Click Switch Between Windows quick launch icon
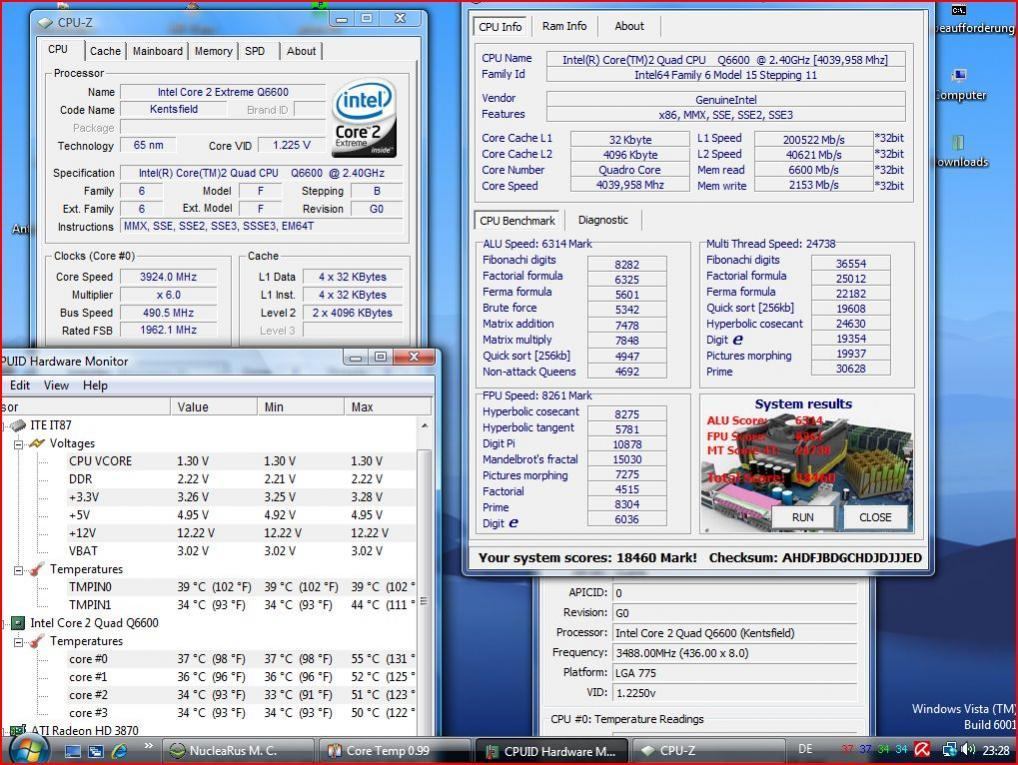The width and height of the screenshot is (1018, 765). 96,751
